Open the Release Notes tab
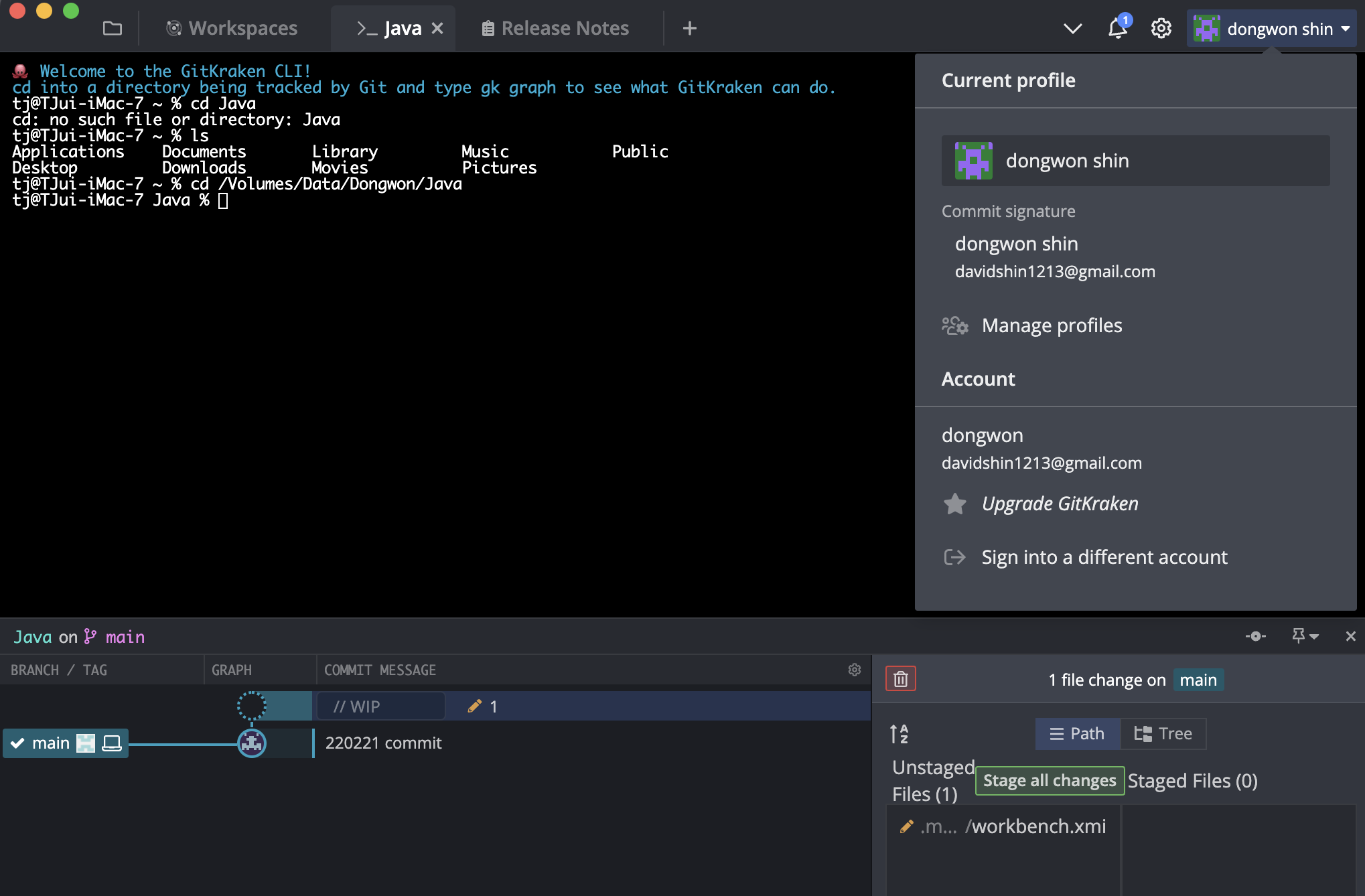Screen dimensions: 1365x896 coord(555,28)
